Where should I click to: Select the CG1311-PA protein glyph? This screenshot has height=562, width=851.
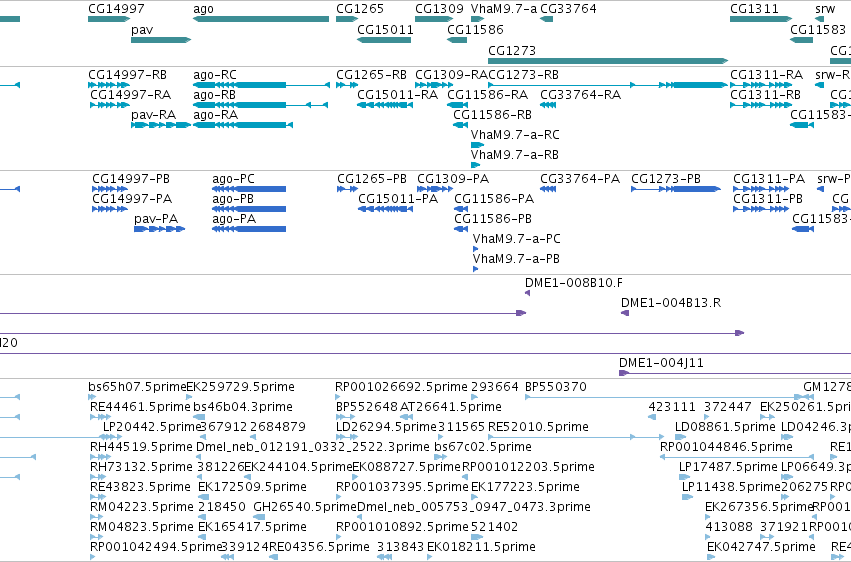click(x=761, y=189)
